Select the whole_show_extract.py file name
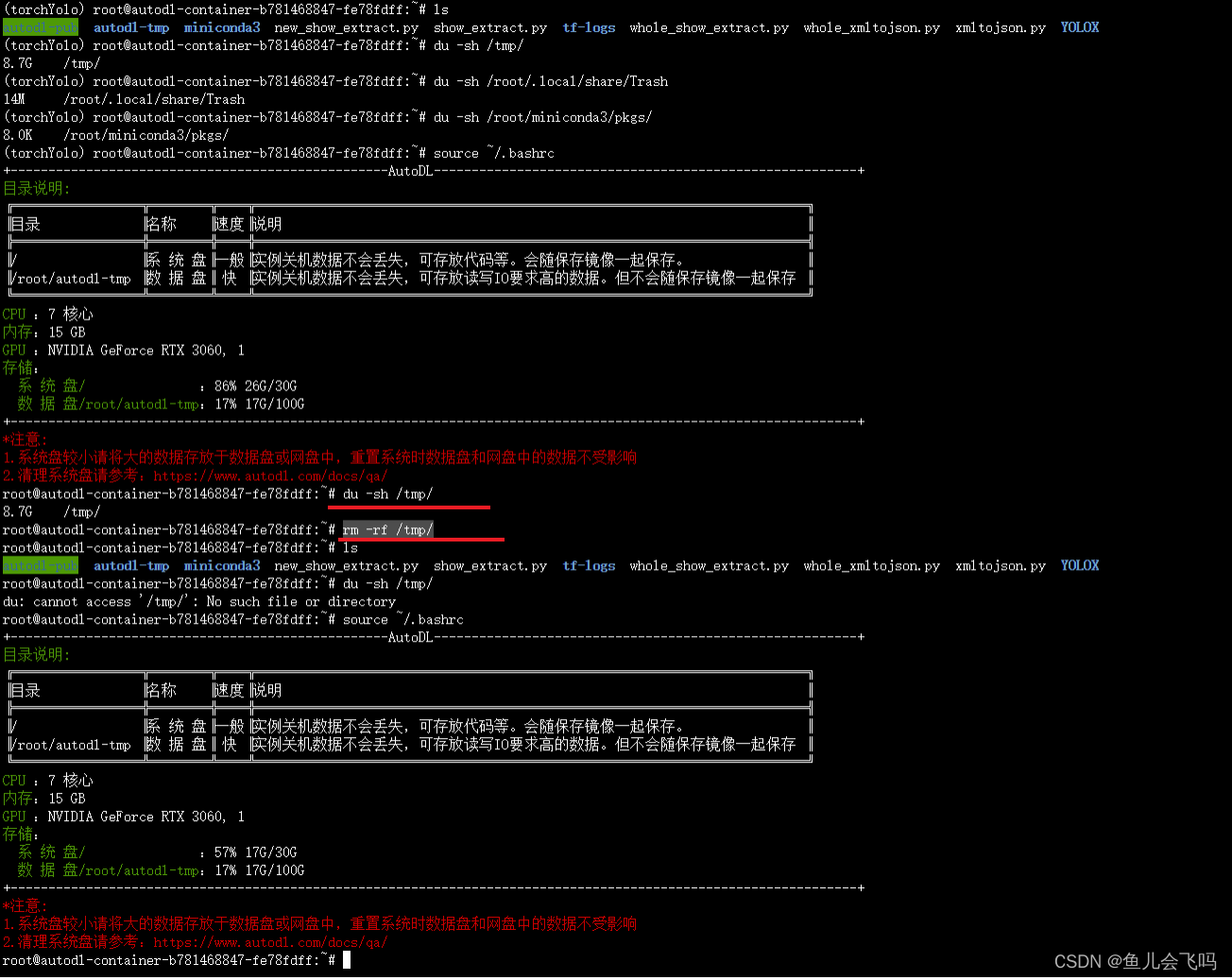 [x=710, y=27]
